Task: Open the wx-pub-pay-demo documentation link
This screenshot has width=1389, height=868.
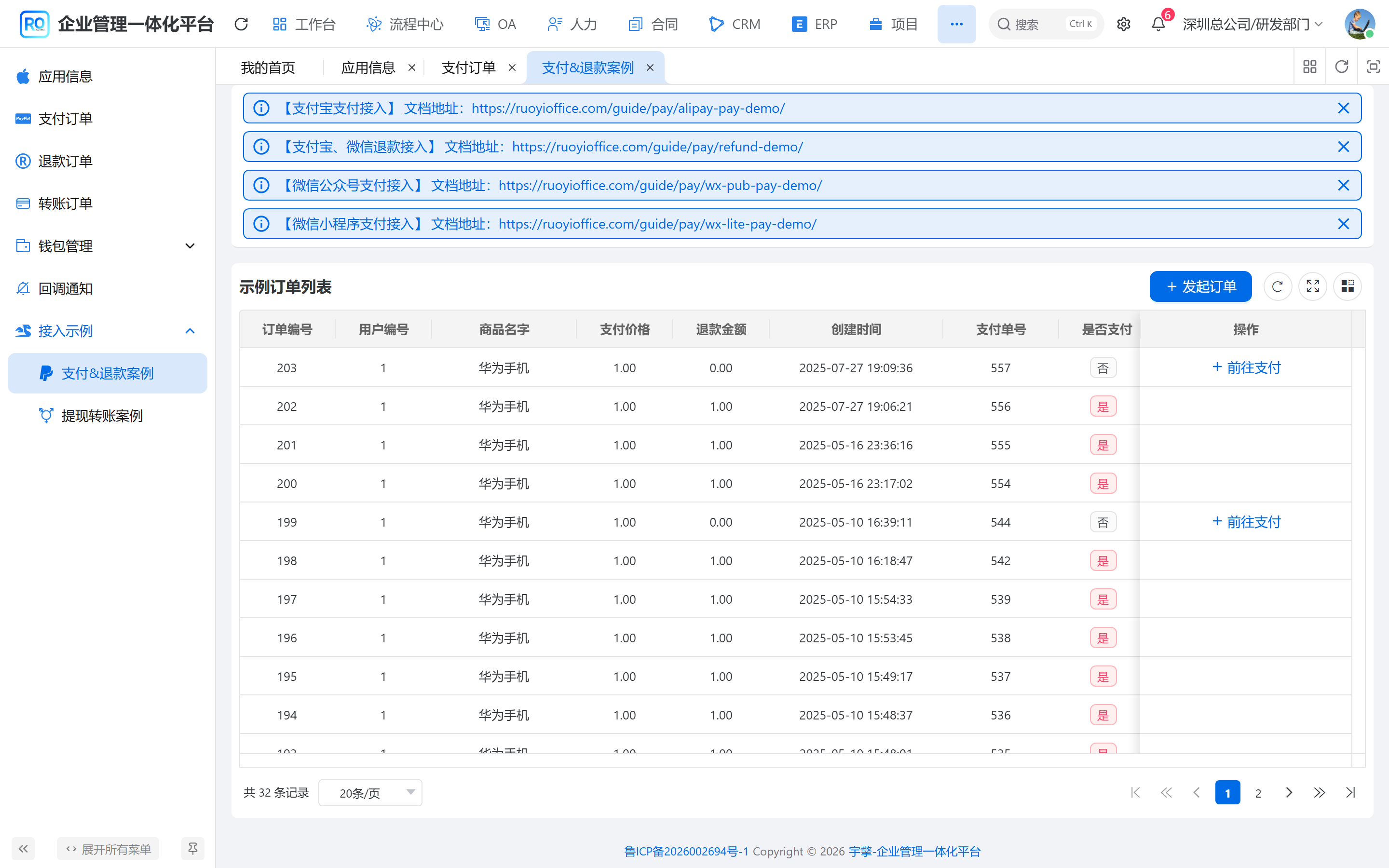Action: click(x=660, y=186)
